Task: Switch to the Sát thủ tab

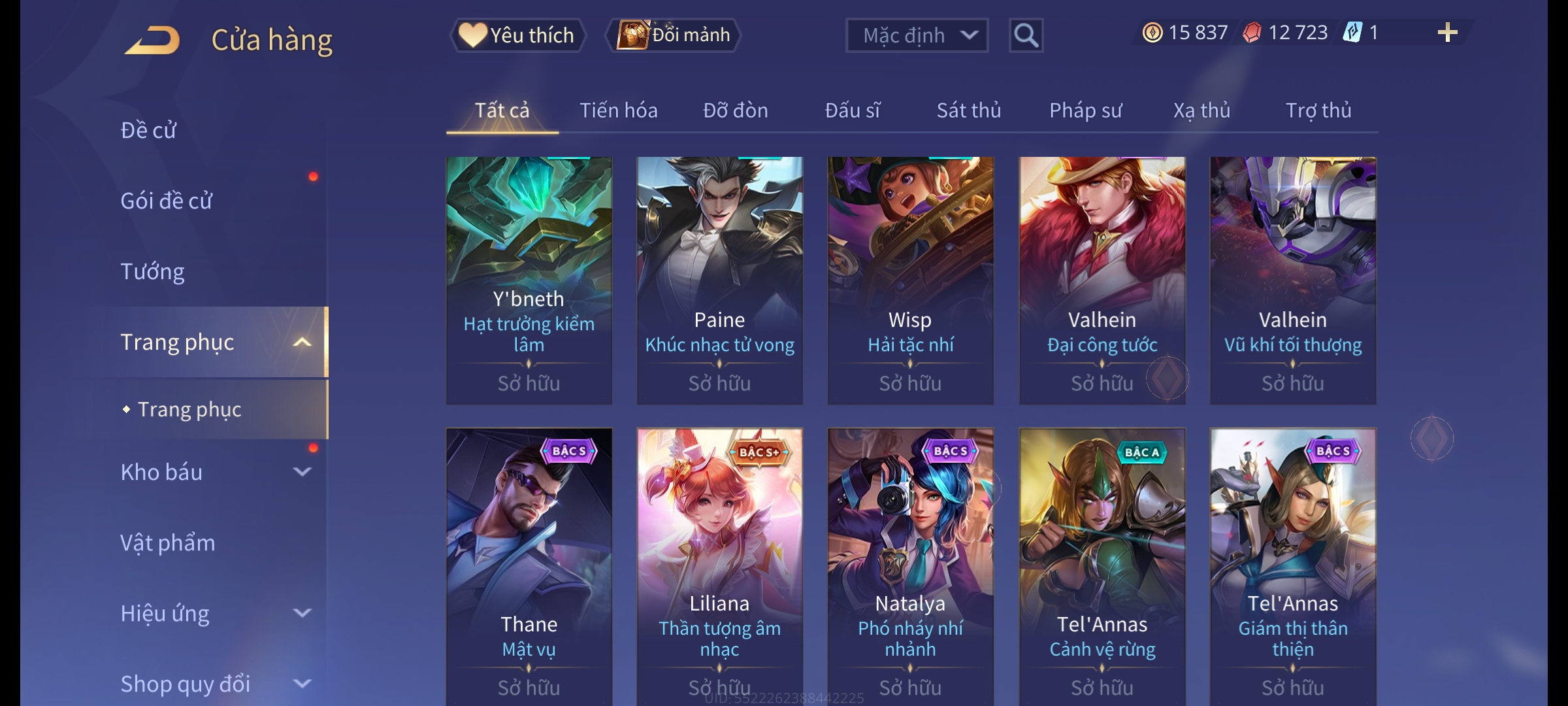Action: click(x=969, y=110)
